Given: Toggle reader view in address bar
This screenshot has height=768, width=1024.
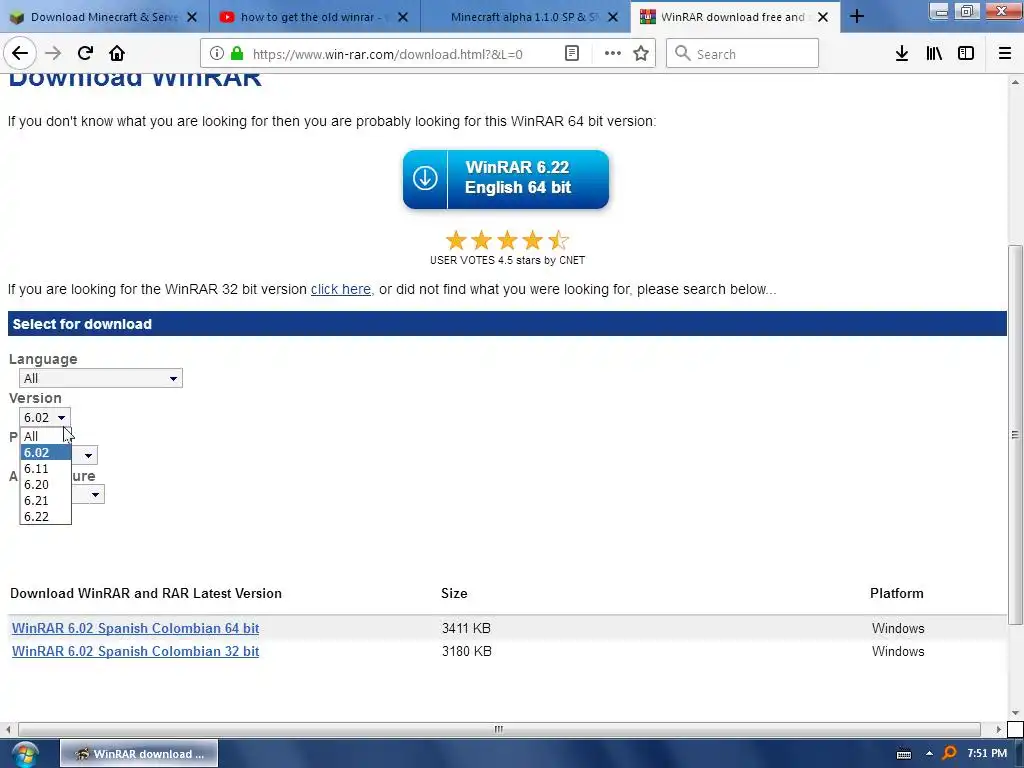Looking at the screenshot, I should [571, 54].
